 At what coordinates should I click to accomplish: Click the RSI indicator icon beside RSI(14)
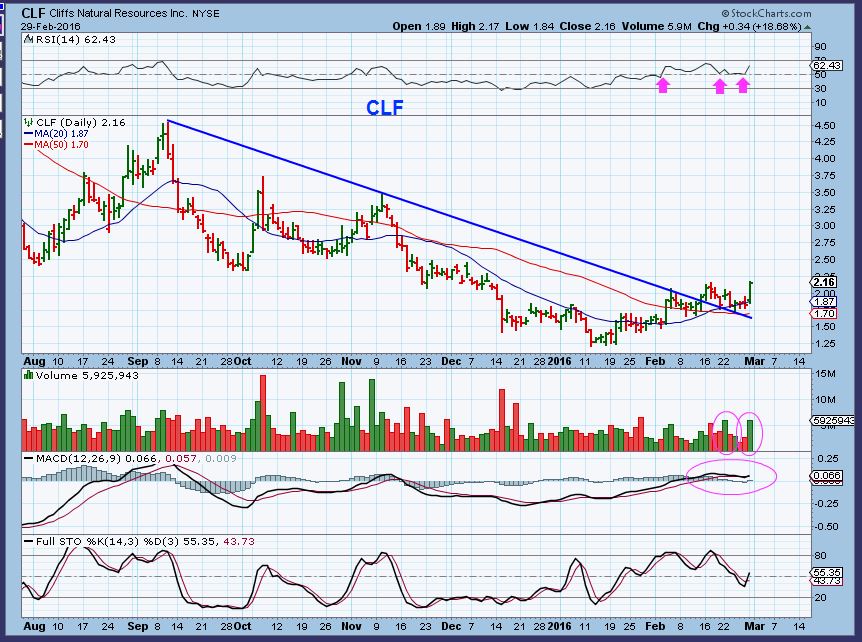point(29,40)
